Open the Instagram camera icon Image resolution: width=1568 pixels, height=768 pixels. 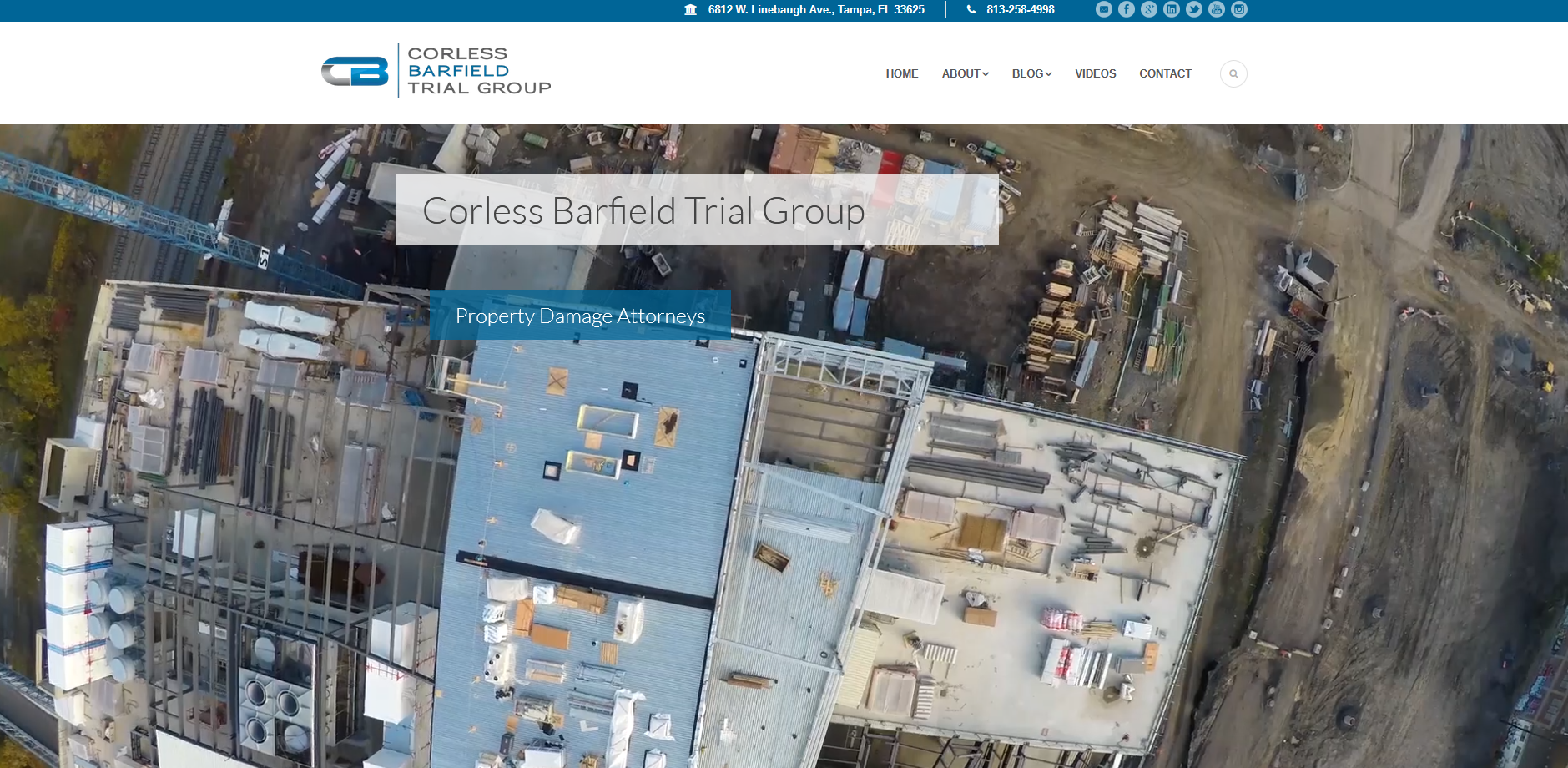pos(1239,9)
